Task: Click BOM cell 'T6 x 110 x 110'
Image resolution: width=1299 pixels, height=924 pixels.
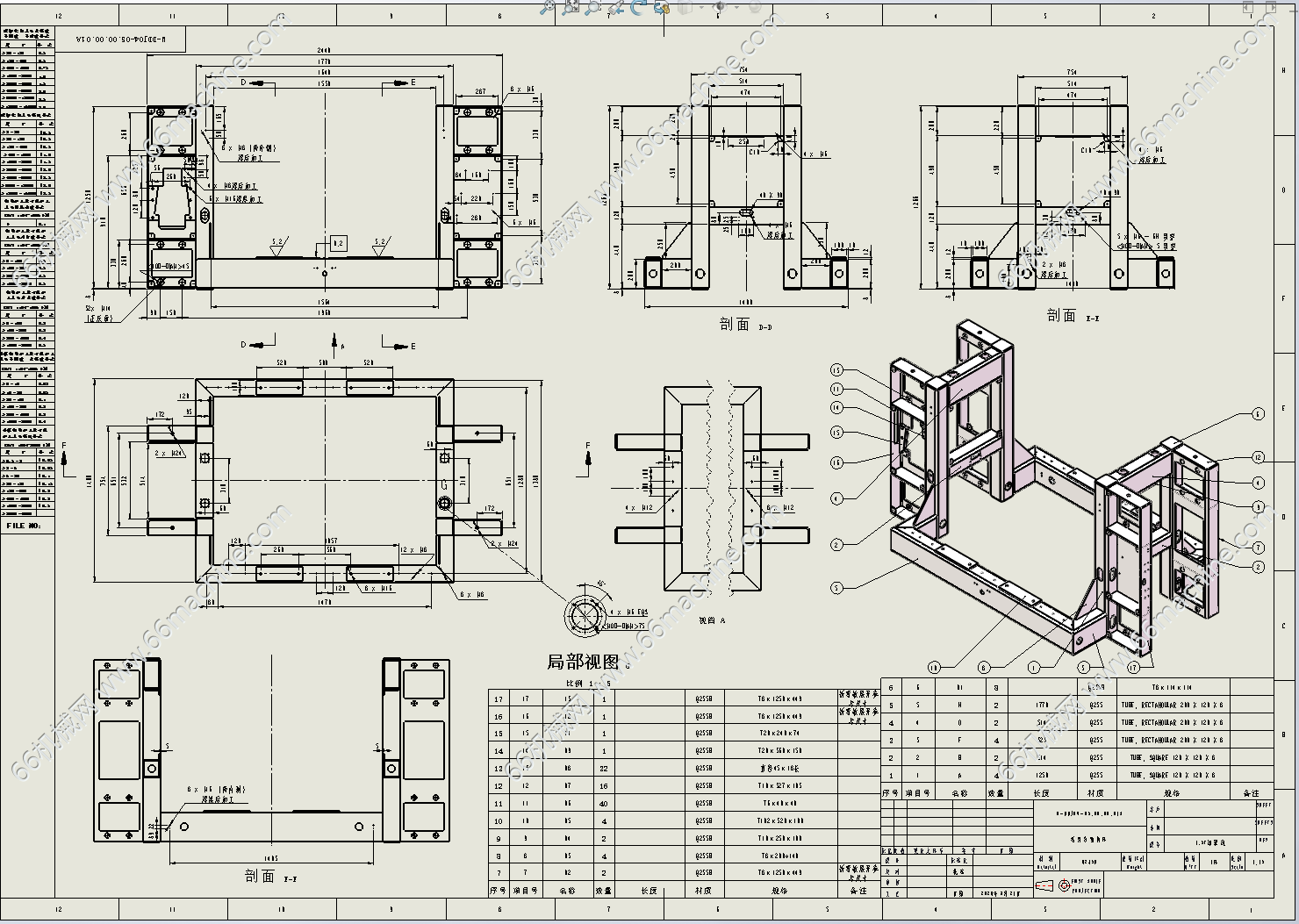Action: coord(1173,688)
